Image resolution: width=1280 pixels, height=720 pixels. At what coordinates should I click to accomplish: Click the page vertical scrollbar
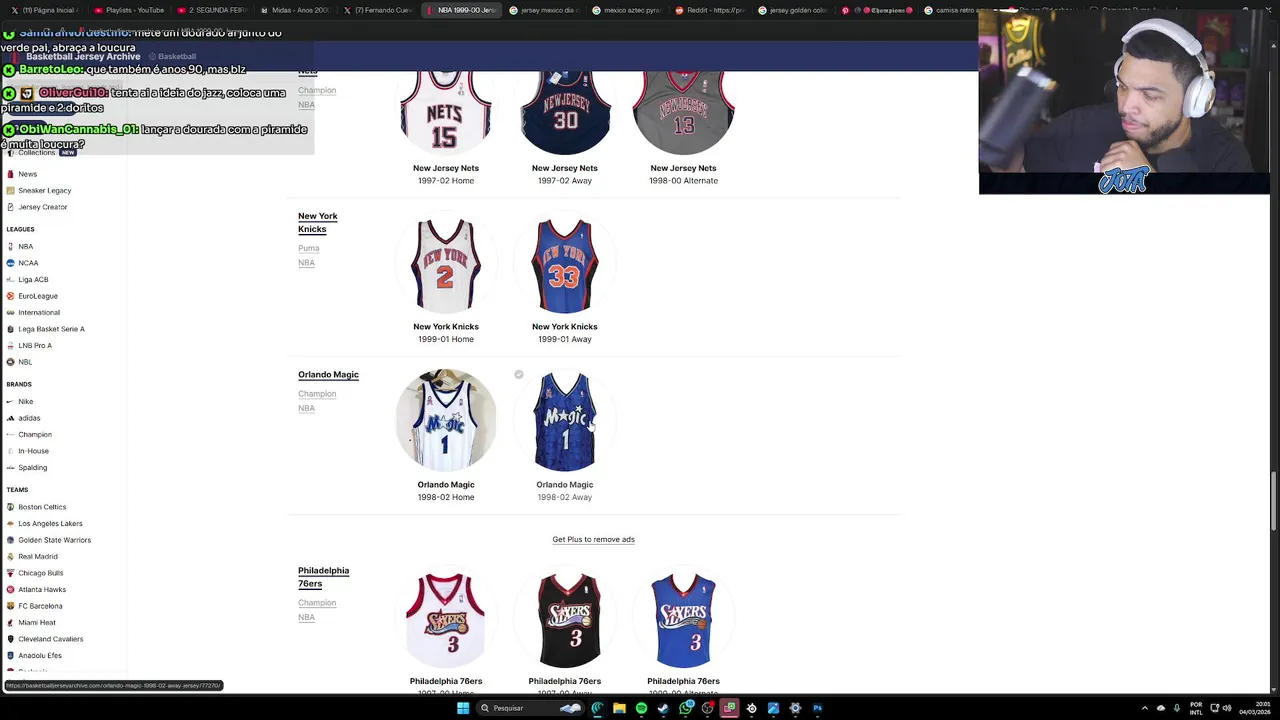click(x=1275, y=500)
